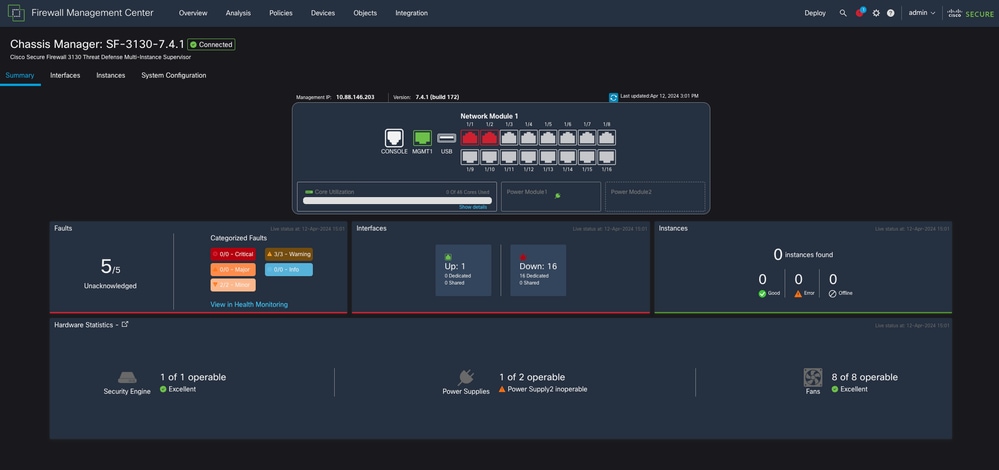999x470 pixels.
Task: Open the Objects menu
Action: 365,13
